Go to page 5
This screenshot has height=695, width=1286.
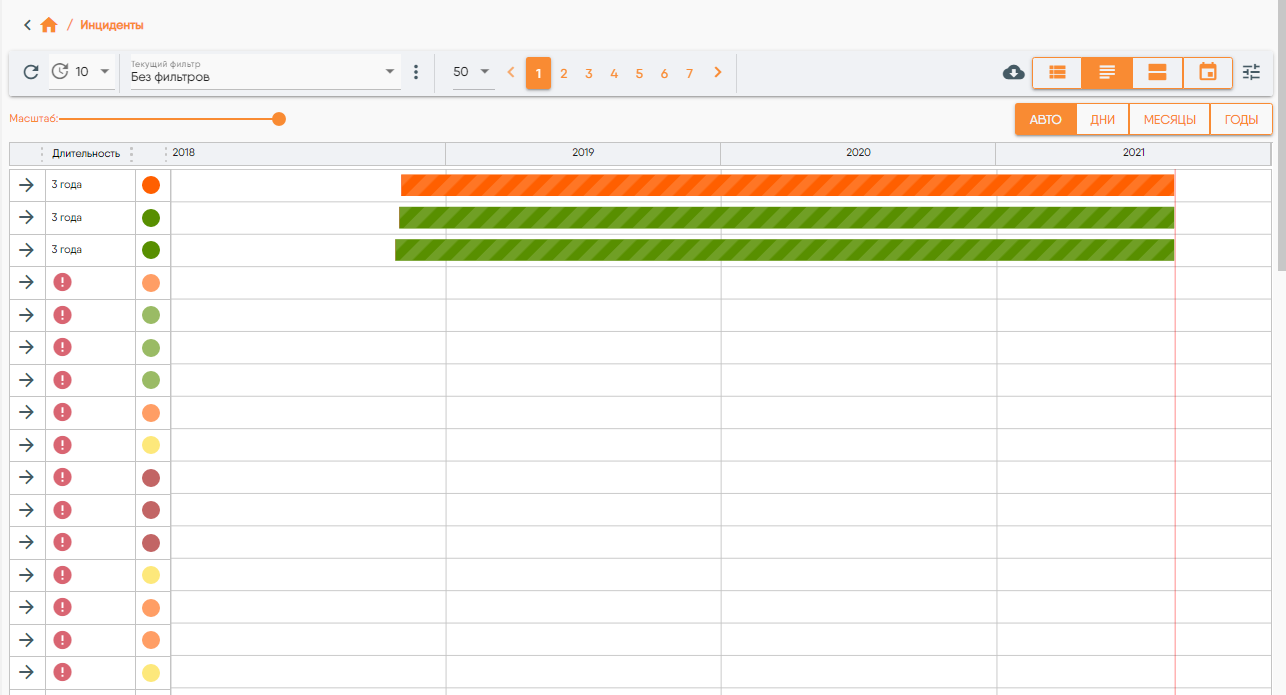[639, 73]
